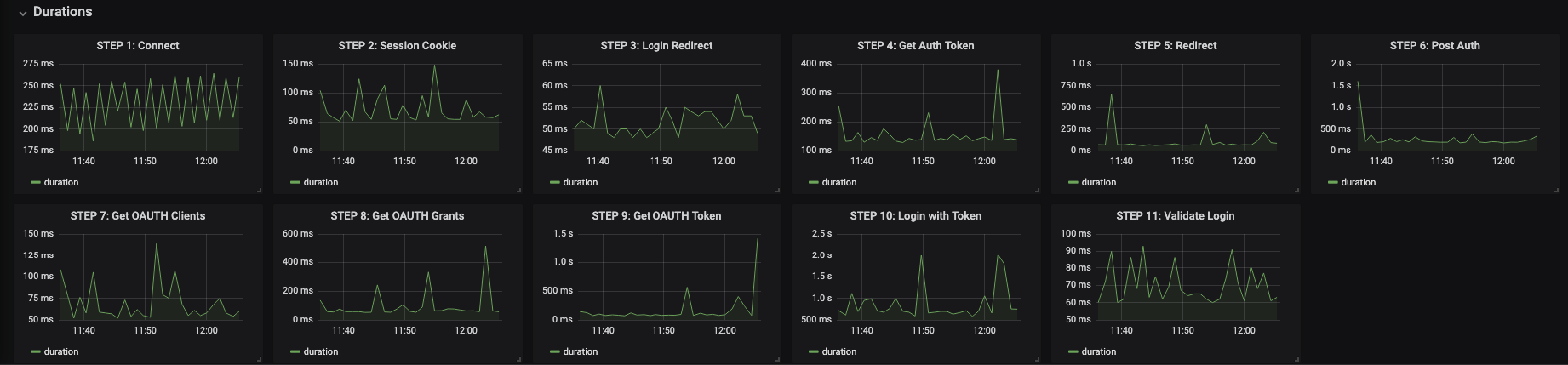This screenshot has width=1568, height=365.
Task: Click the Durations row title
Action: pos(62,12)
